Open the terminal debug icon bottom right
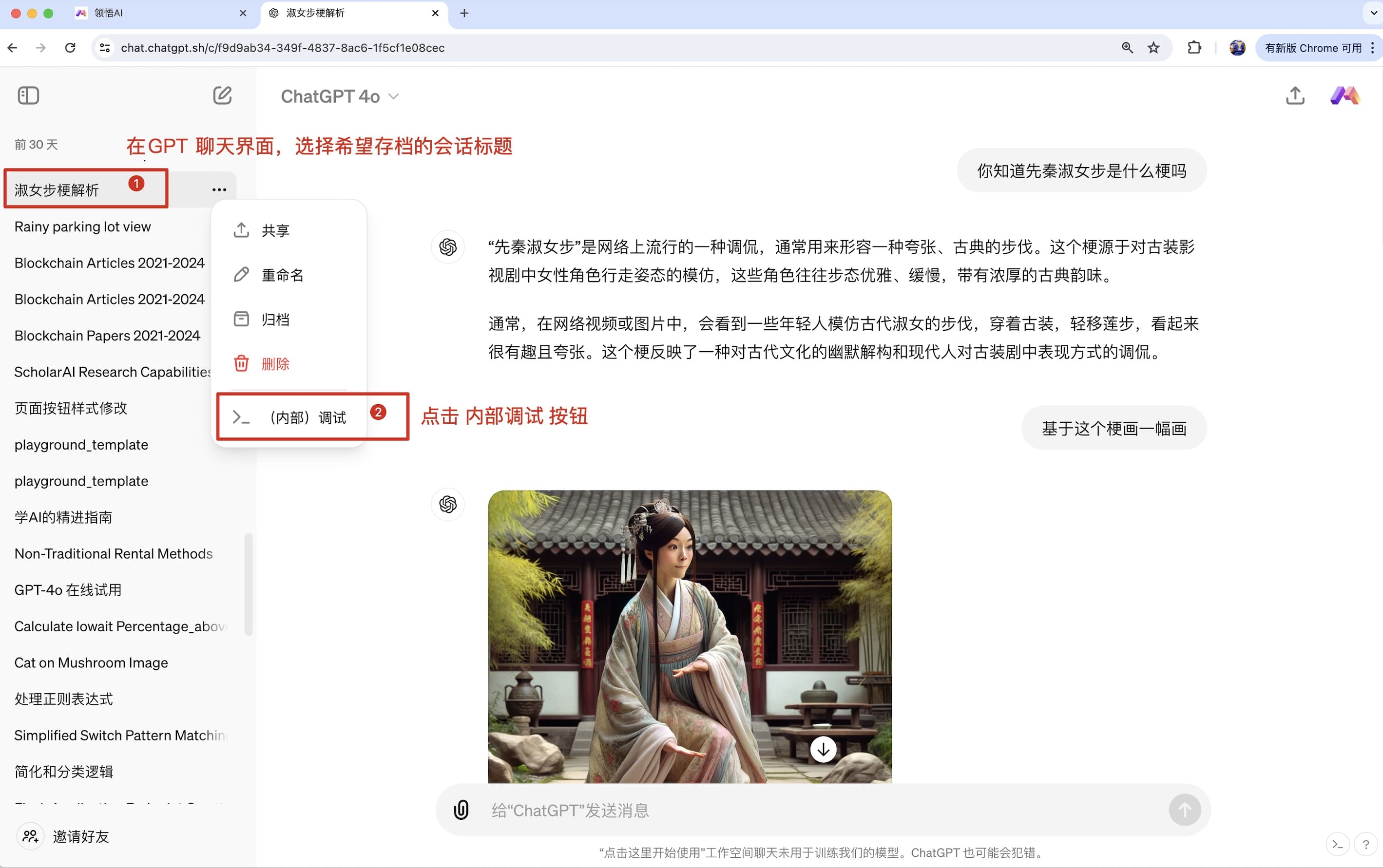 [1338, 845]
